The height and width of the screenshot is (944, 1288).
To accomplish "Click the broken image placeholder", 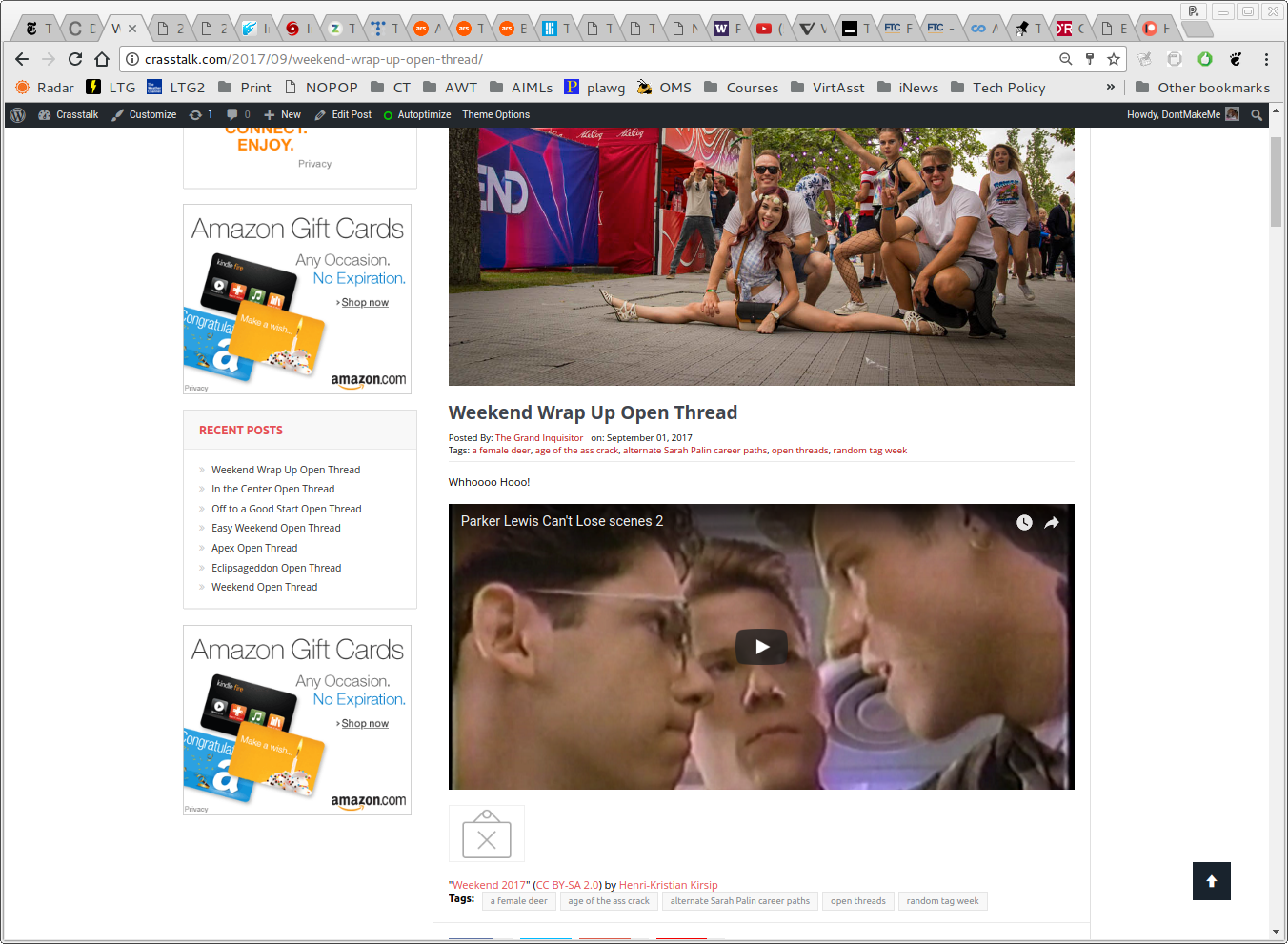I will pyautogui.click(x=487, y=834).
